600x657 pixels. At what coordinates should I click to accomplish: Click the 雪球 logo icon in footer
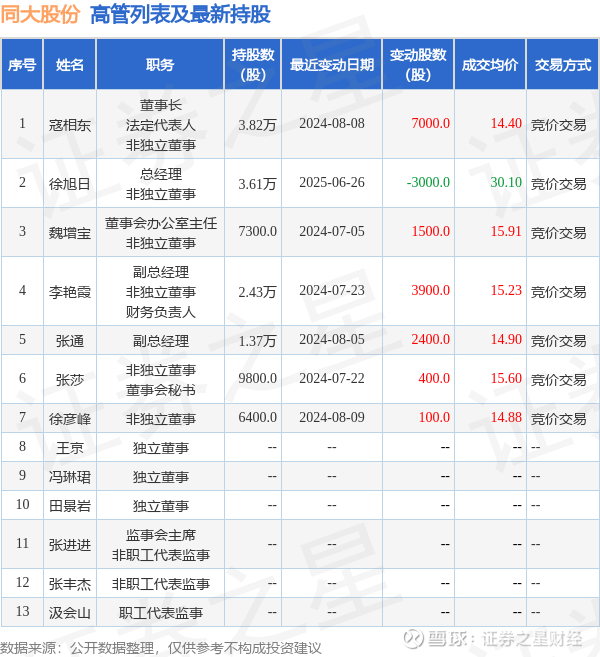click(413, 639)
